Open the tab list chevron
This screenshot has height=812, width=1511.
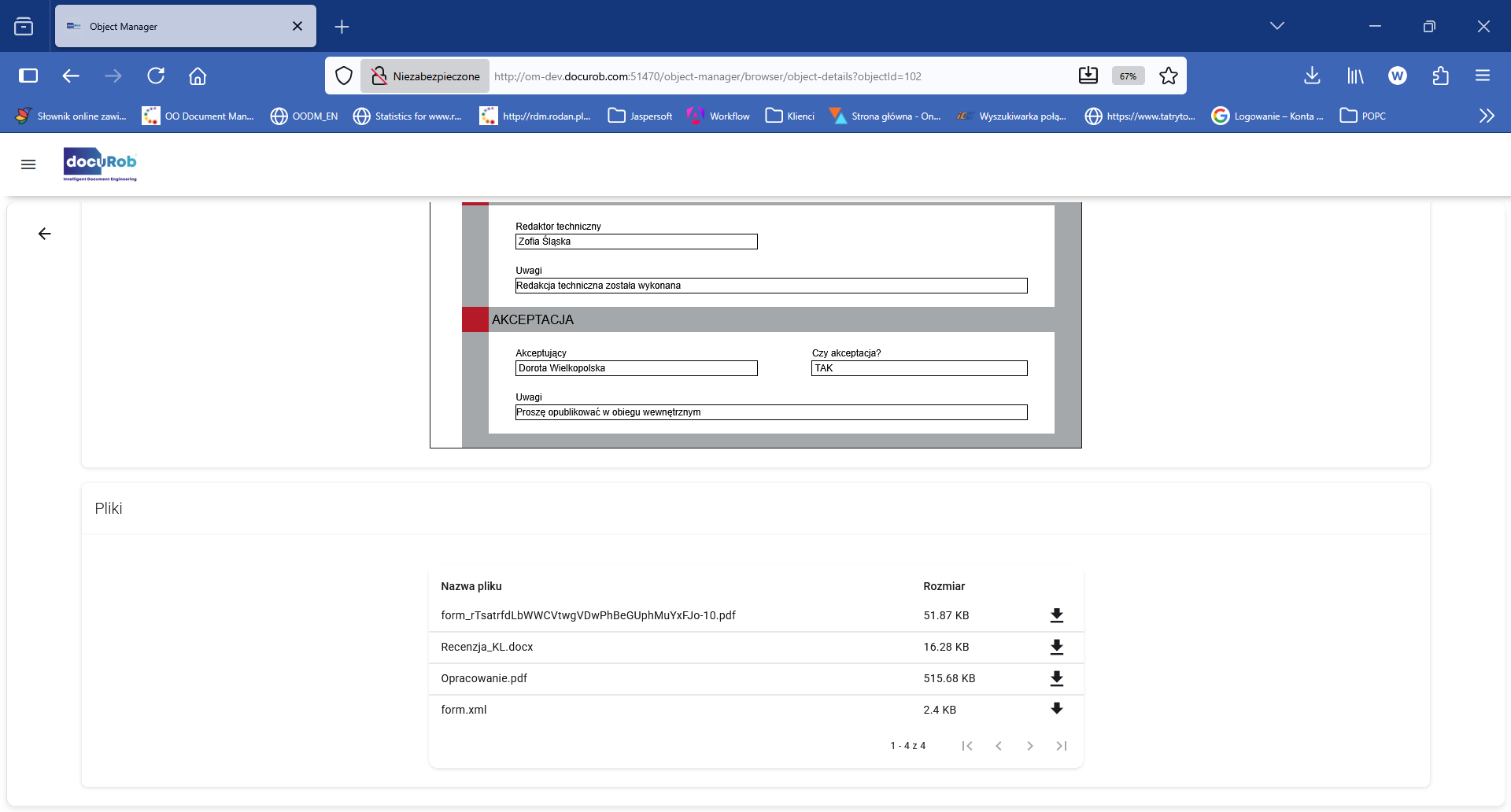[1277, 25]
